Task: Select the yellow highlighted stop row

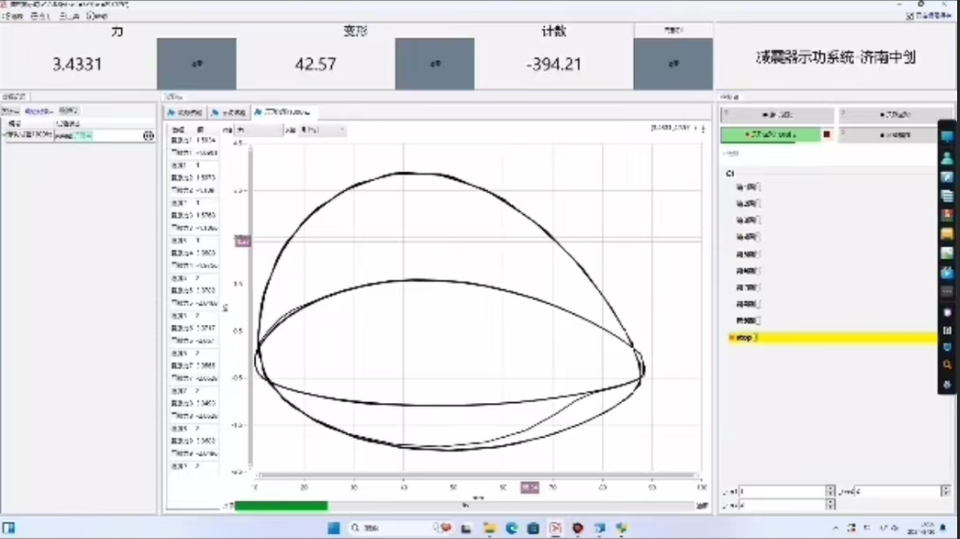Action: click(830, 339)
